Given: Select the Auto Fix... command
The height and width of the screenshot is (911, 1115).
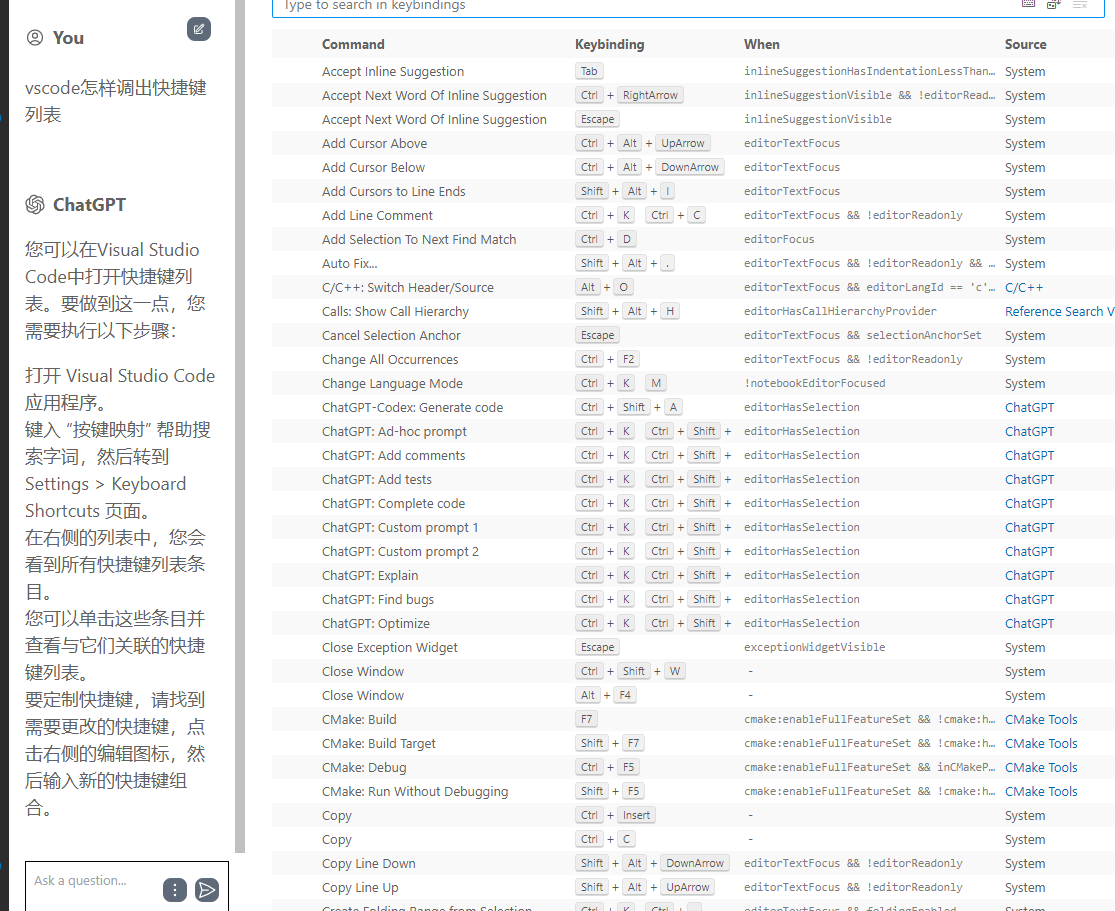Looking at the screenshot, I should pyautogui.click(x=349, y=263).
